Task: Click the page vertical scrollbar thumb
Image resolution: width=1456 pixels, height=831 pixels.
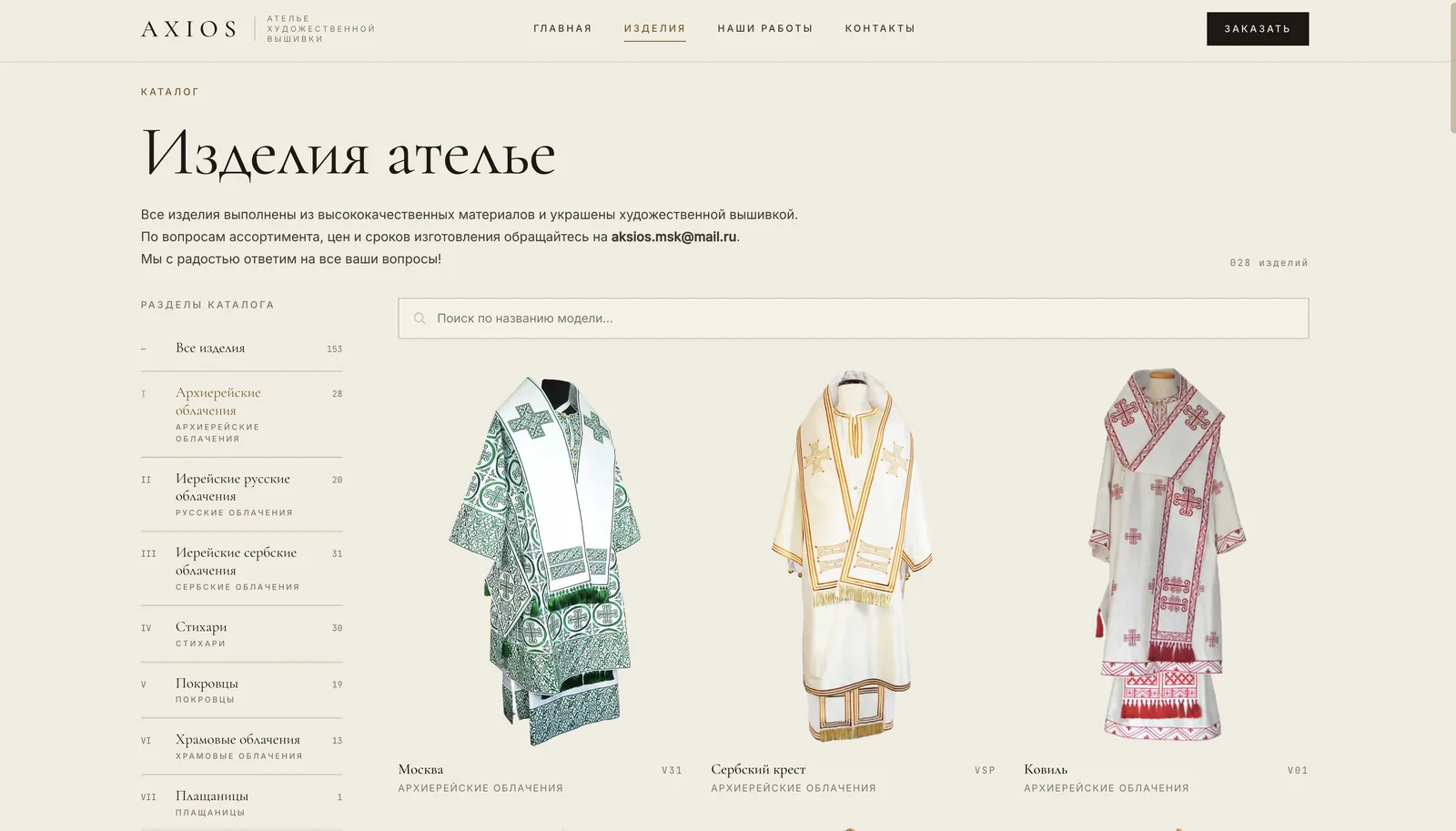Action: [1452, 67]
